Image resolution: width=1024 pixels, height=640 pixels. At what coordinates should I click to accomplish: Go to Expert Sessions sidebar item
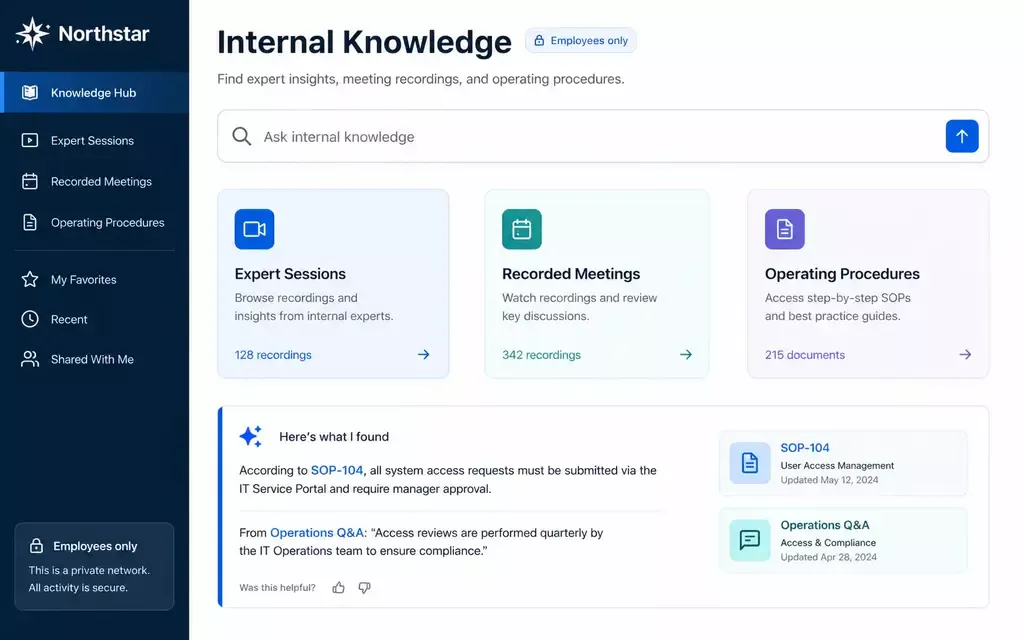pos(95,140)
